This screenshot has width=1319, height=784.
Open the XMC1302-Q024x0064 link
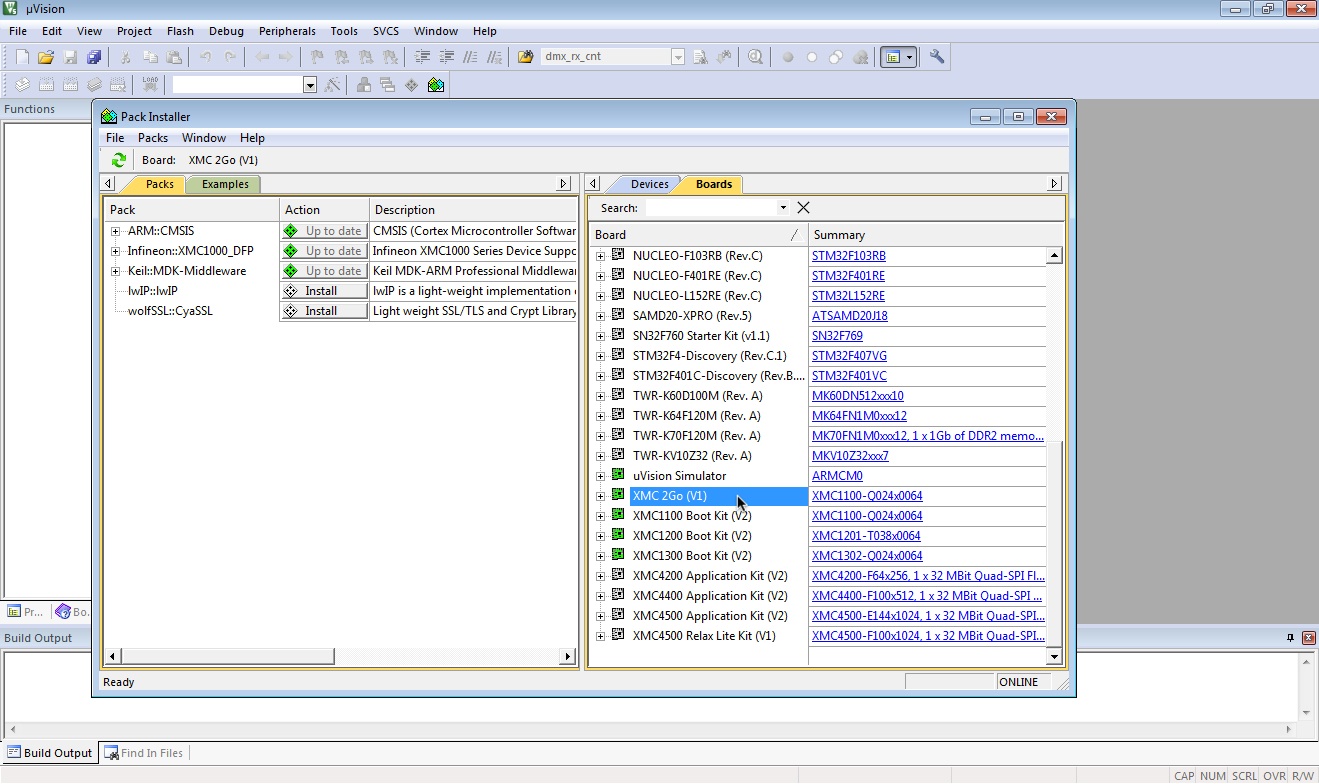coord(867,556)
